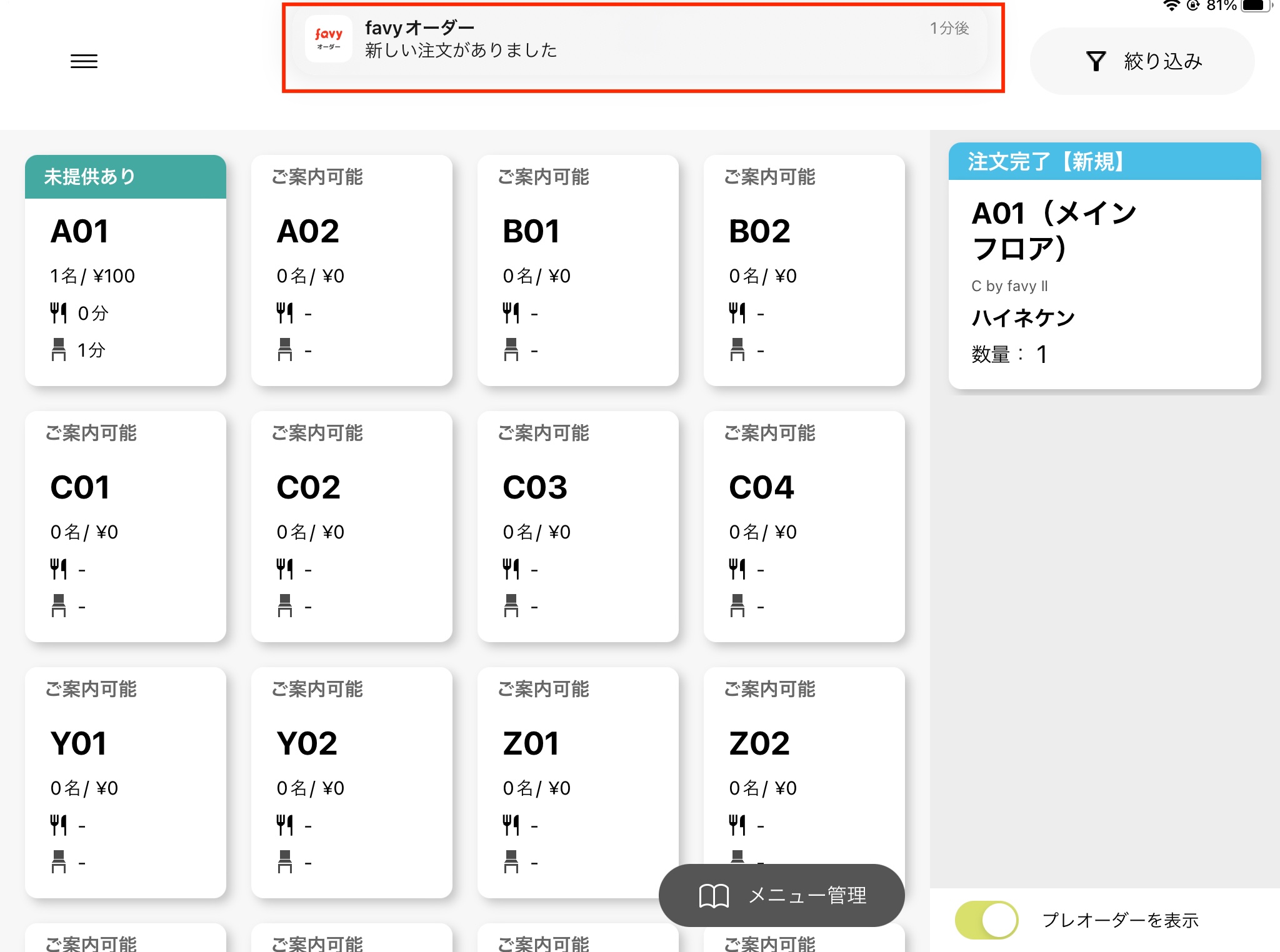
Task: Click the chair icon on A01
Action: click(x=58, y=350)
